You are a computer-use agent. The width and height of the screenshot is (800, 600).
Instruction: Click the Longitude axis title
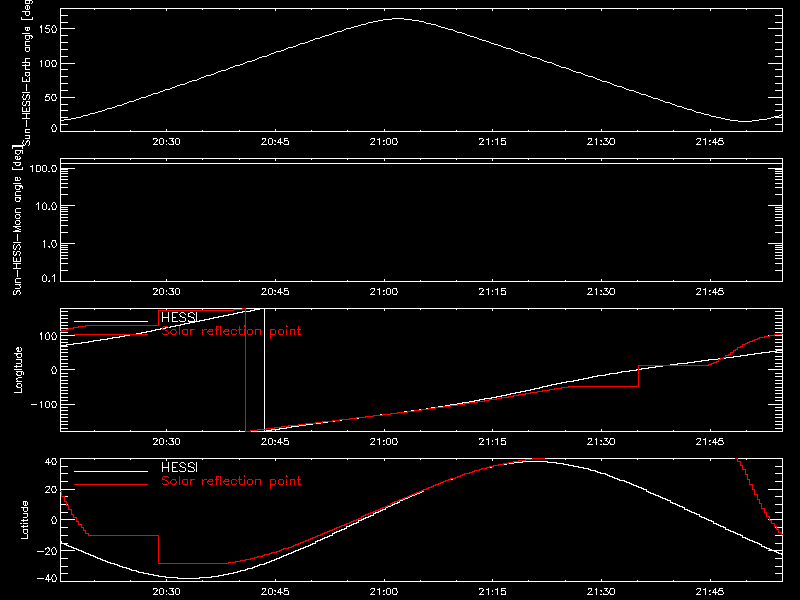(18, 370)
